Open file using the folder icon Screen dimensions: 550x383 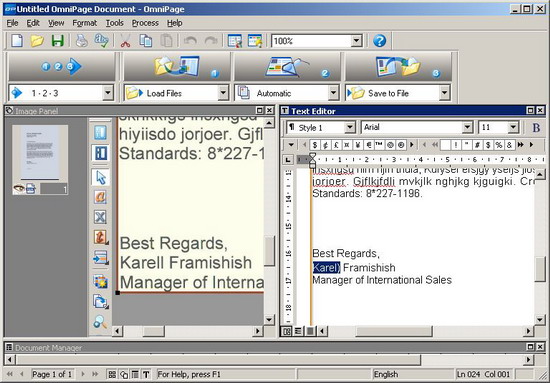click(37, 41)
